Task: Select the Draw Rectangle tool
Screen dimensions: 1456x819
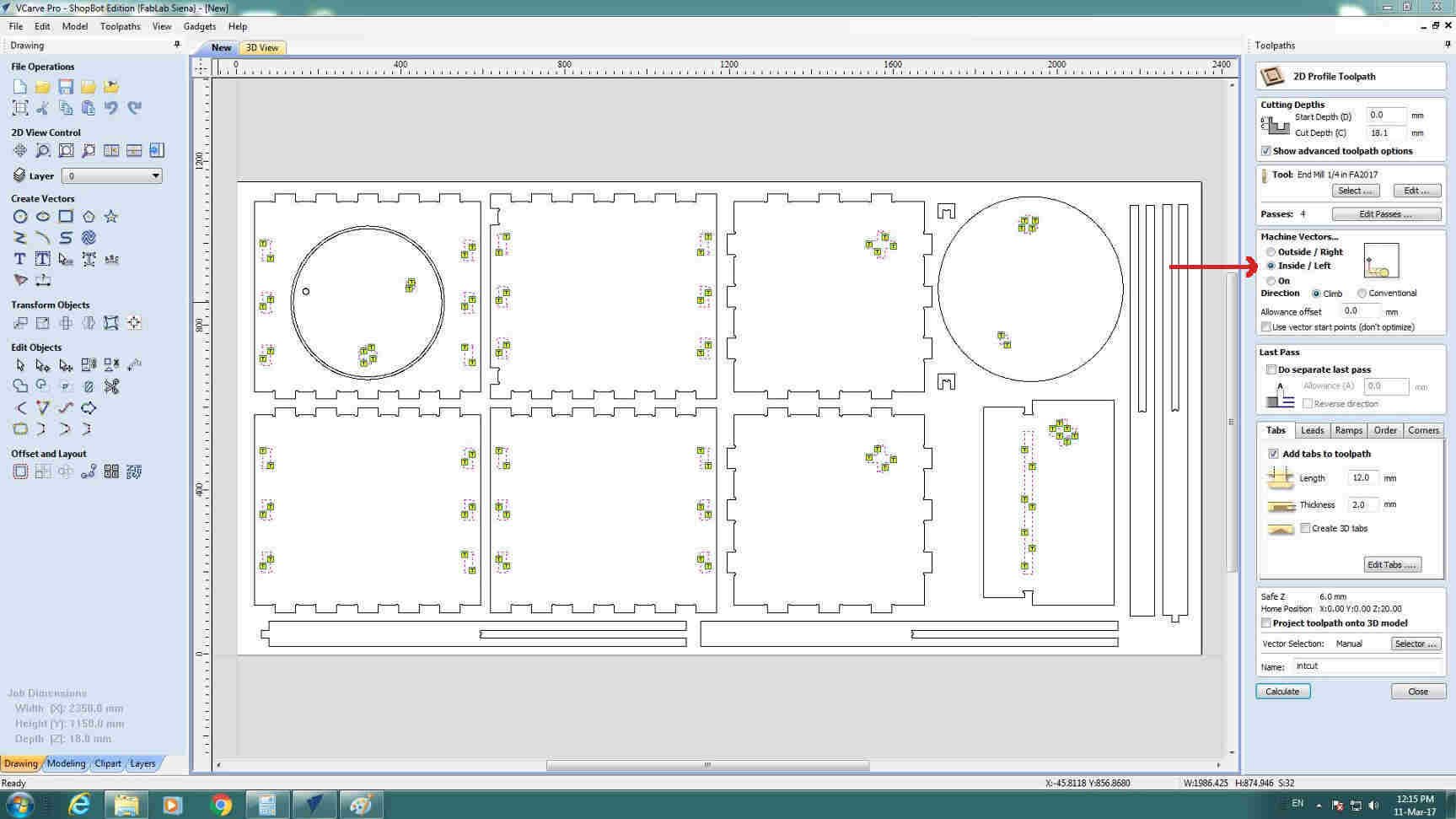Action: click(66, 217)
